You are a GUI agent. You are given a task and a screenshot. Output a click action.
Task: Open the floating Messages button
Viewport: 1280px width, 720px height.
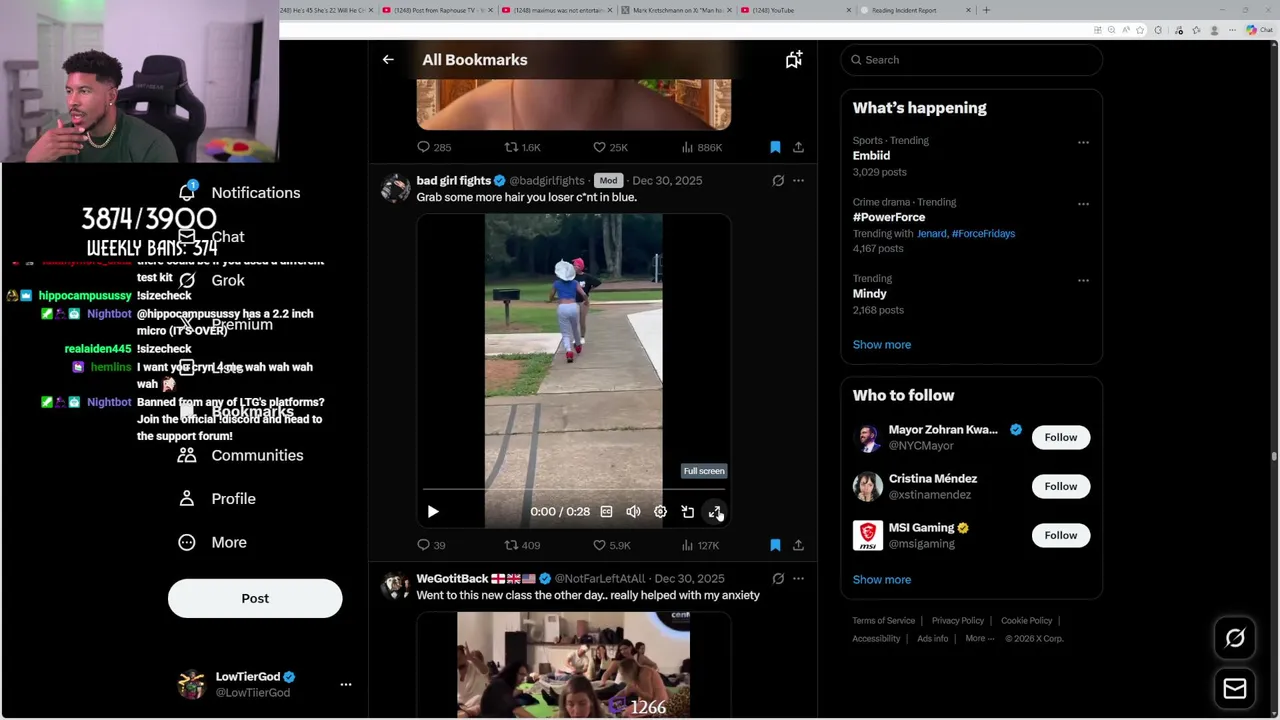click(x=1235, y=688)
